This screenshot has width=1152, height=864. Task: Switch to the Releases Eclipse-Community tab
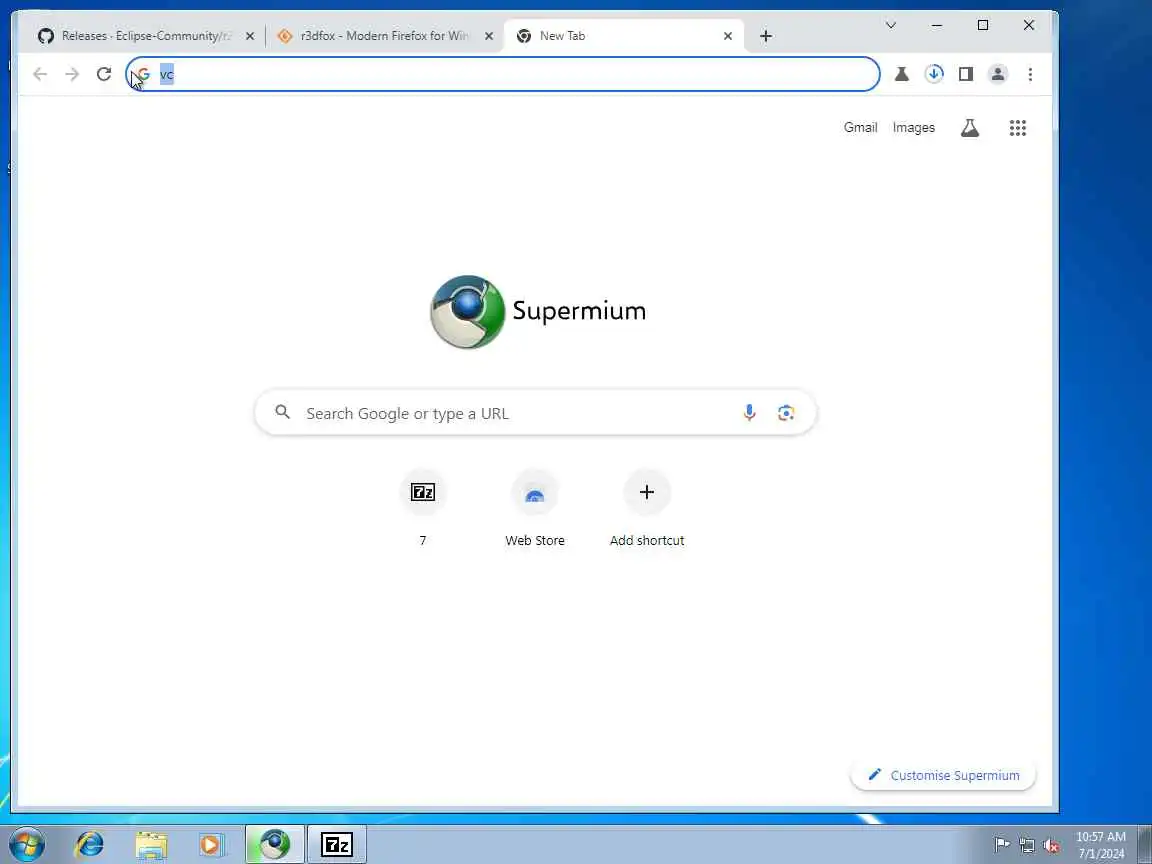(x=145, y=36)
